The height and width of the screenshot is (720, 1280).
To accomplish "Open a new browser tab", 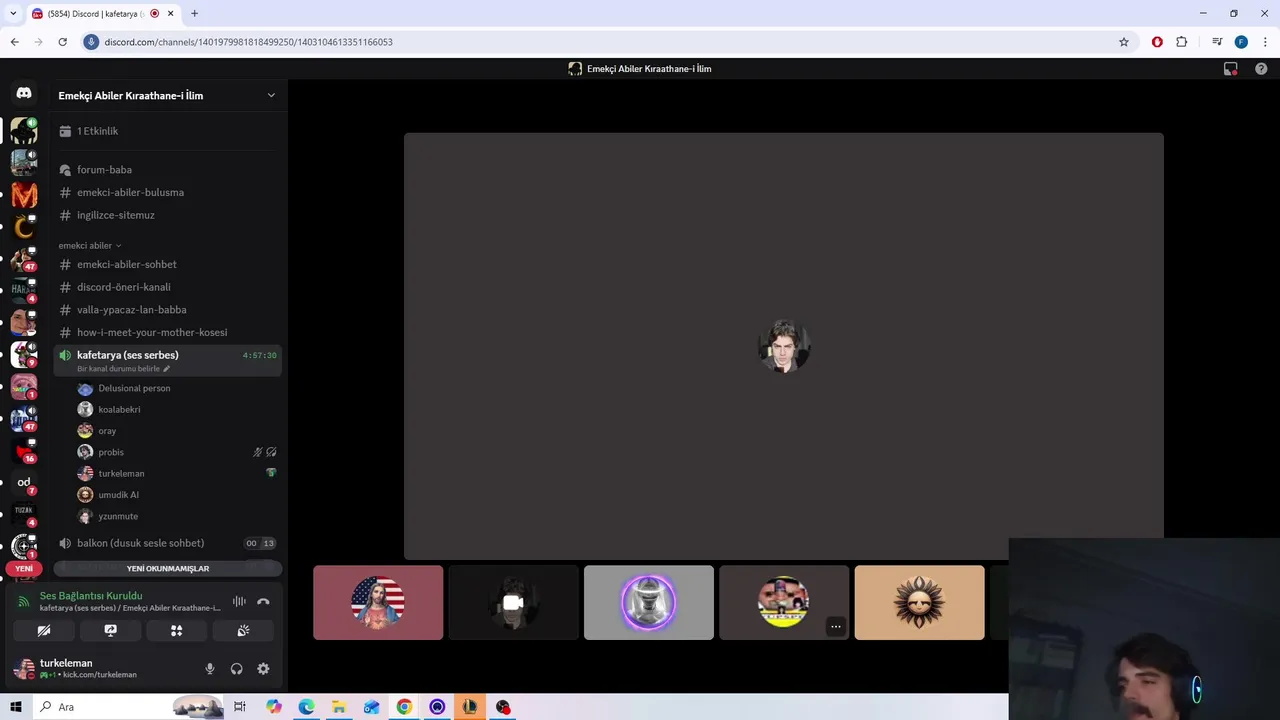I will click(x=194, y=13).
